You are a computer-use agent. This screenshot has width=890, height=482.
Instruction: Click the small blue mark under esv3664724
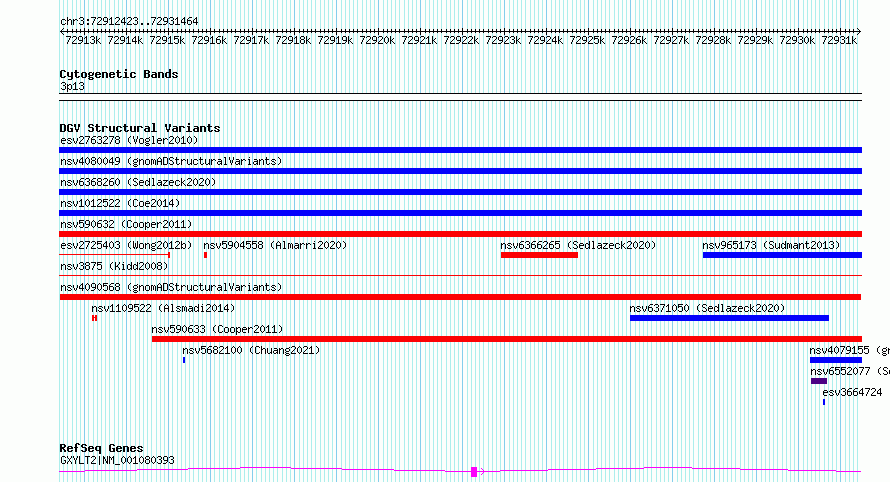[824, 402]
